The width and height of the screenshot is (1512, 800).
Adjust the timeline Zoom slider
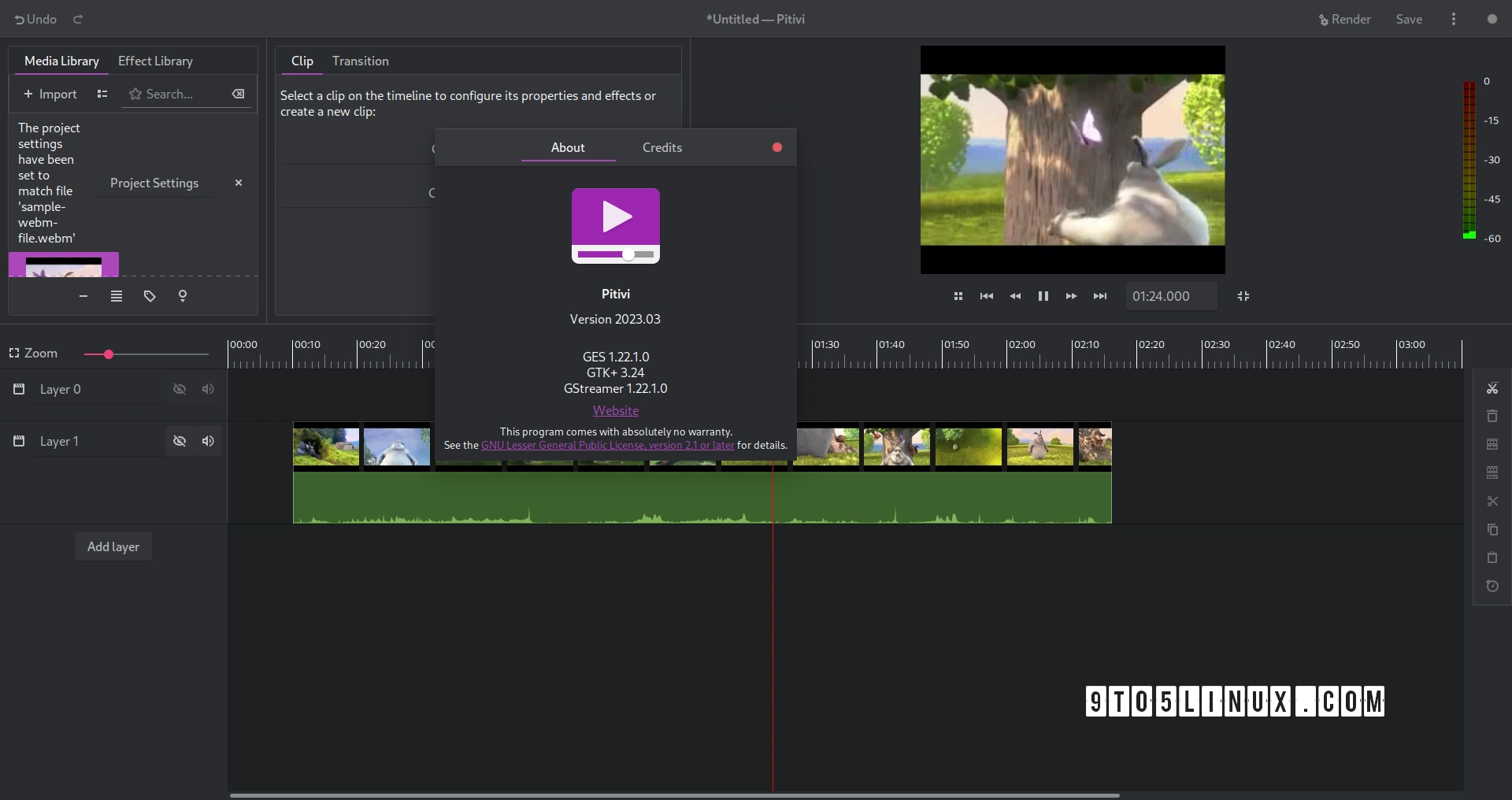tap(110, 354)
